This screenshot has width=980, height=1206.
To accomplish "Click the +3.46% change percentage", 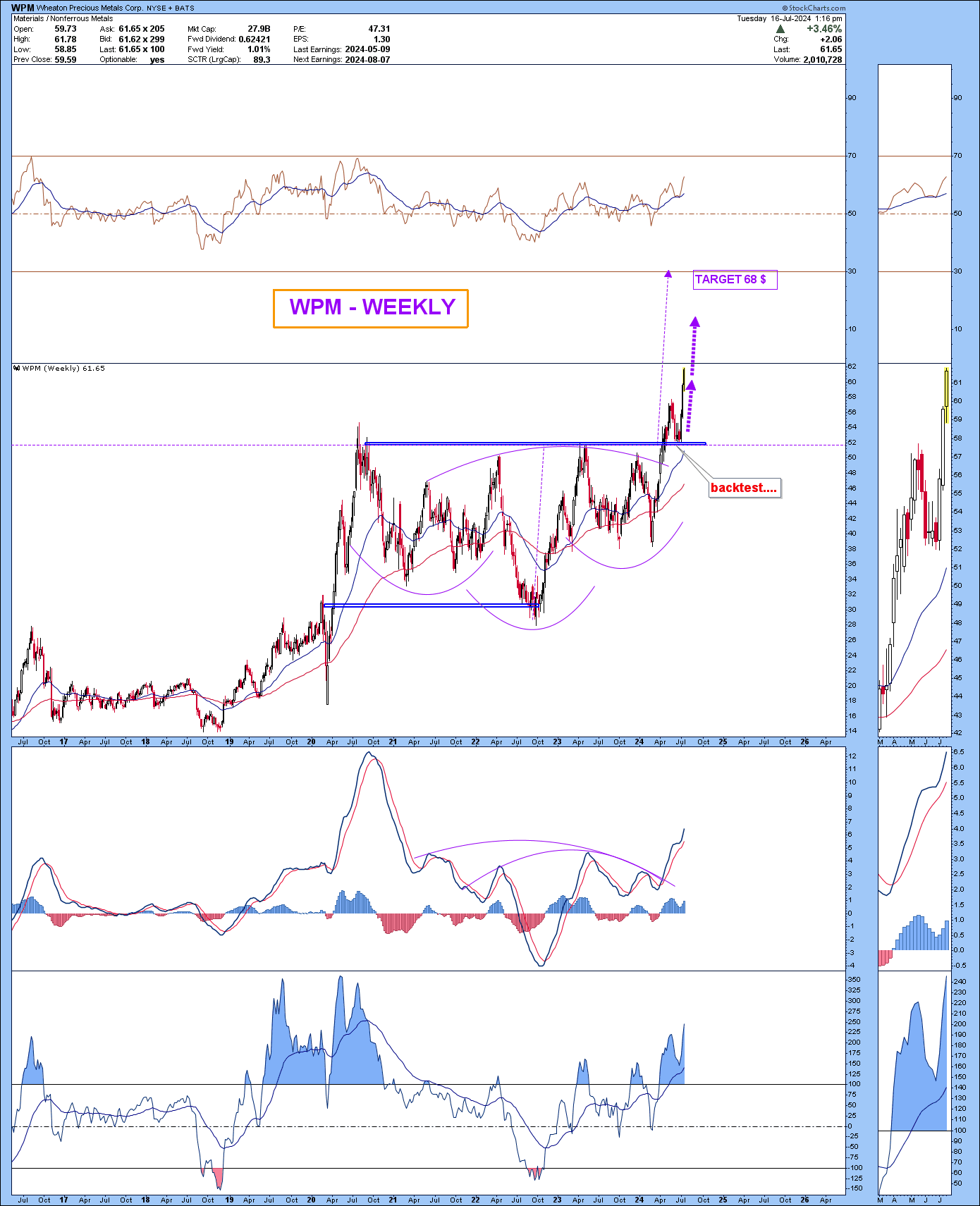I will point(823,29).
